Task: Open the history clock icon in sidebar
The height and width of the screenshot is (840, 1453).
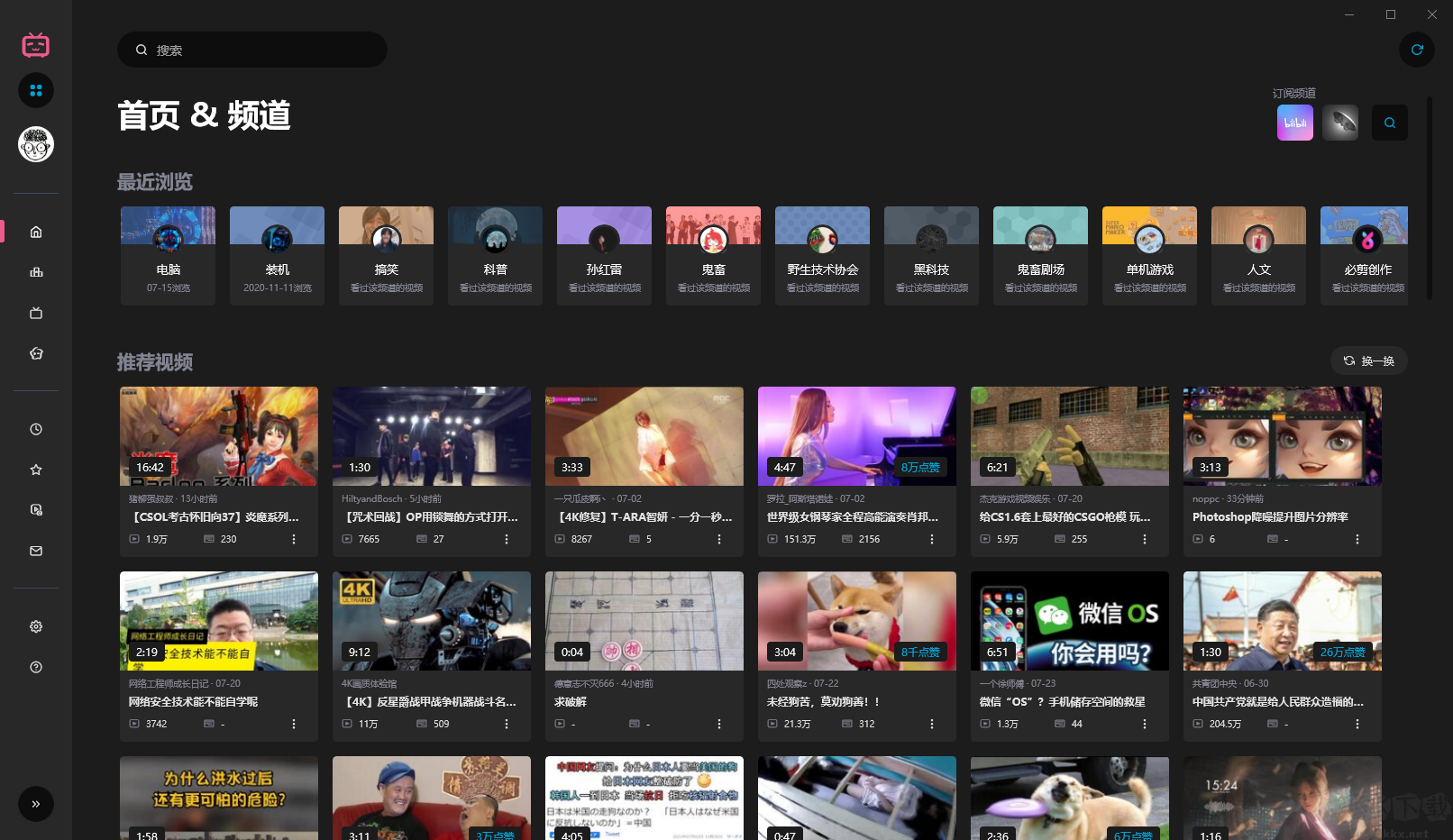Action: pyautogui.click(x=36, y=429)
